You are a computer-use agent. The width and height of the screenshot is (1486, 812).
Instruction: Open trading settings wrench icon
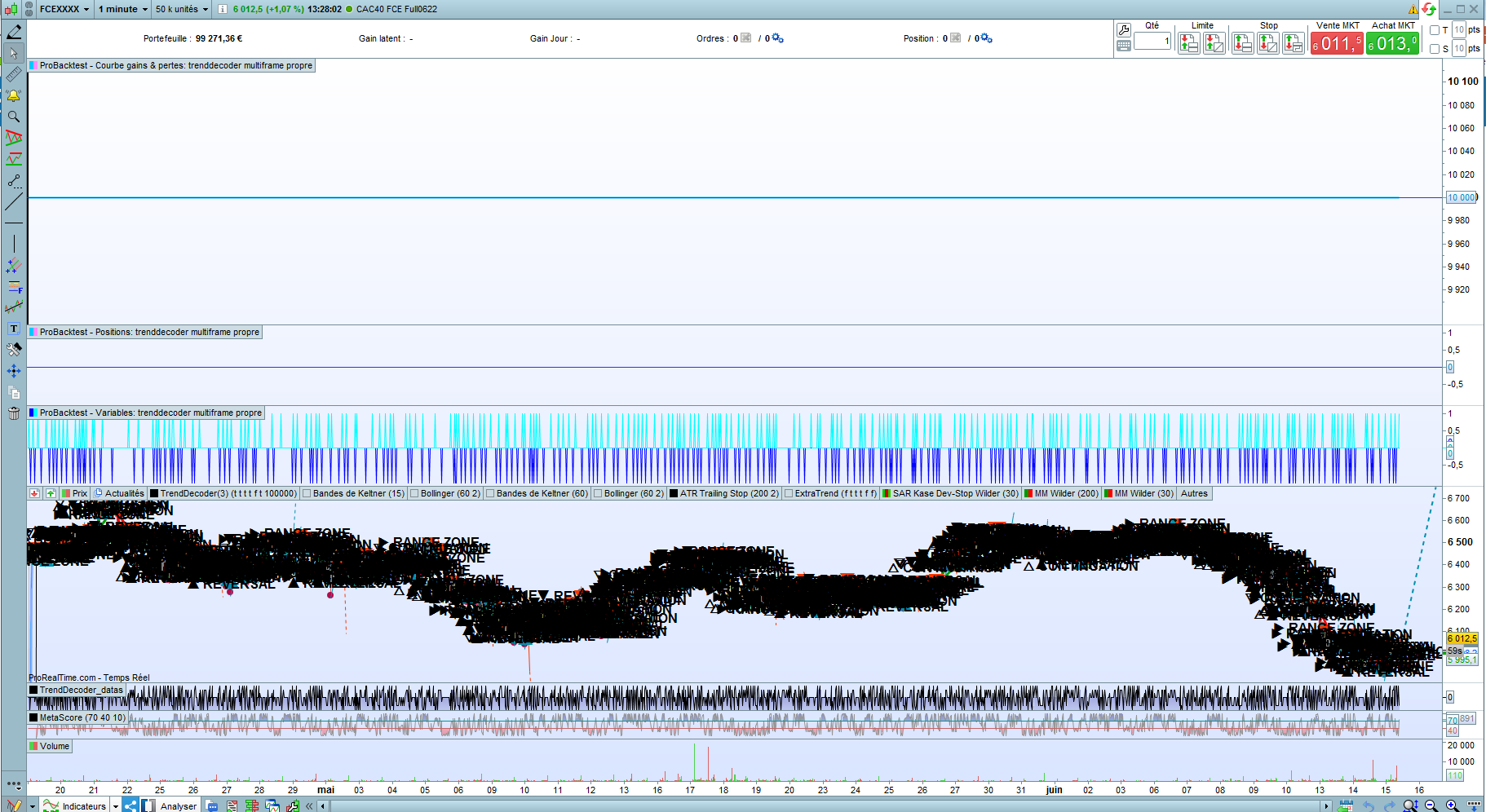tap(1124, 30)
